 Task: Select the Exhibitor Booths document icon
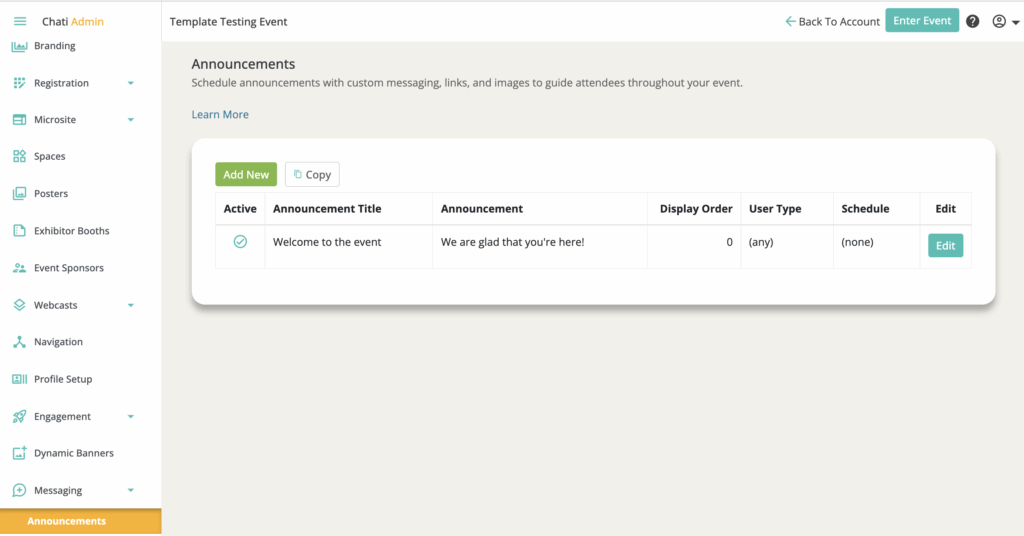(x=19, y=231)
